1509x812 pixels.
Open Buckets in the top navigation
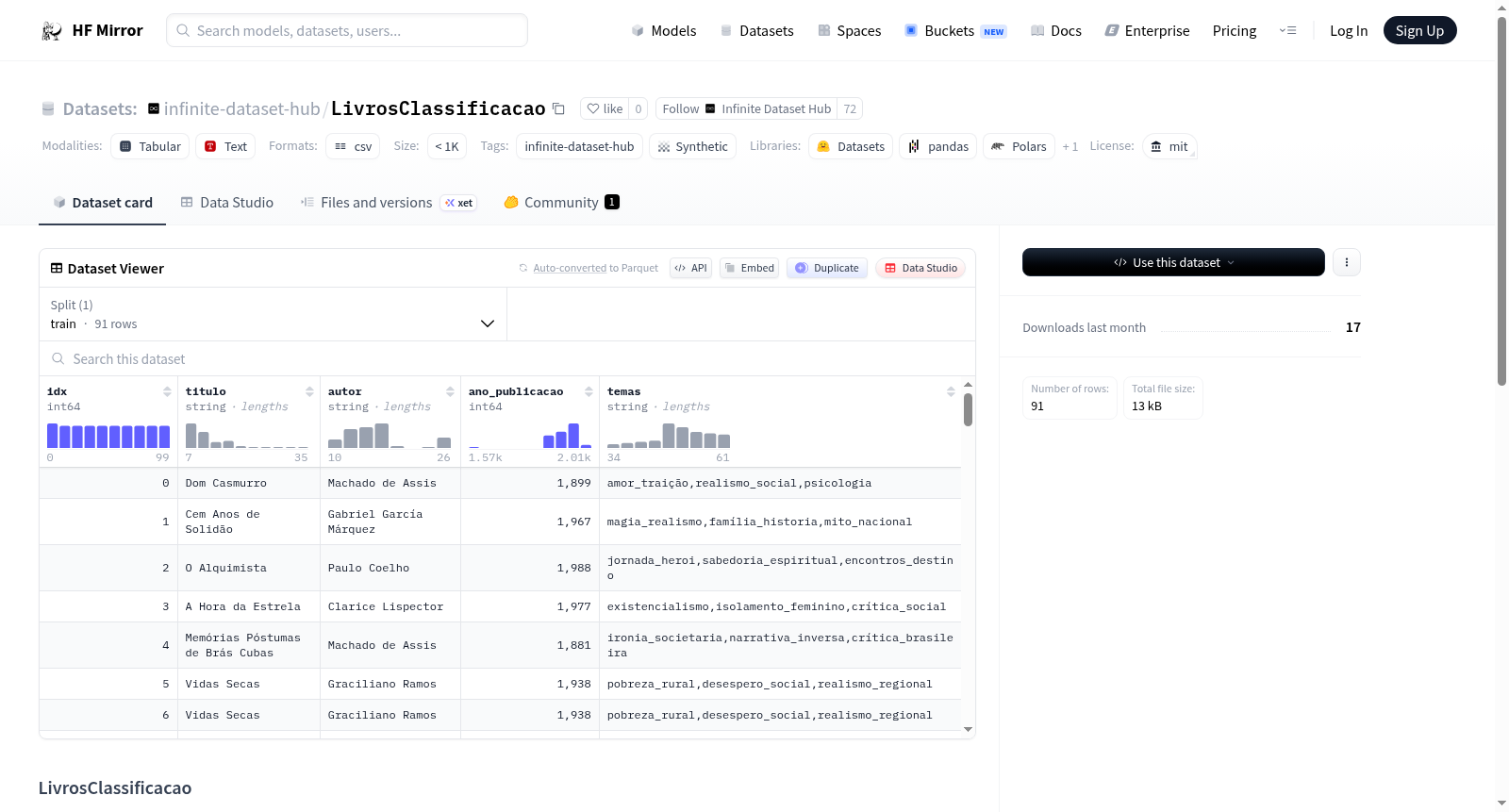[955, 31]
